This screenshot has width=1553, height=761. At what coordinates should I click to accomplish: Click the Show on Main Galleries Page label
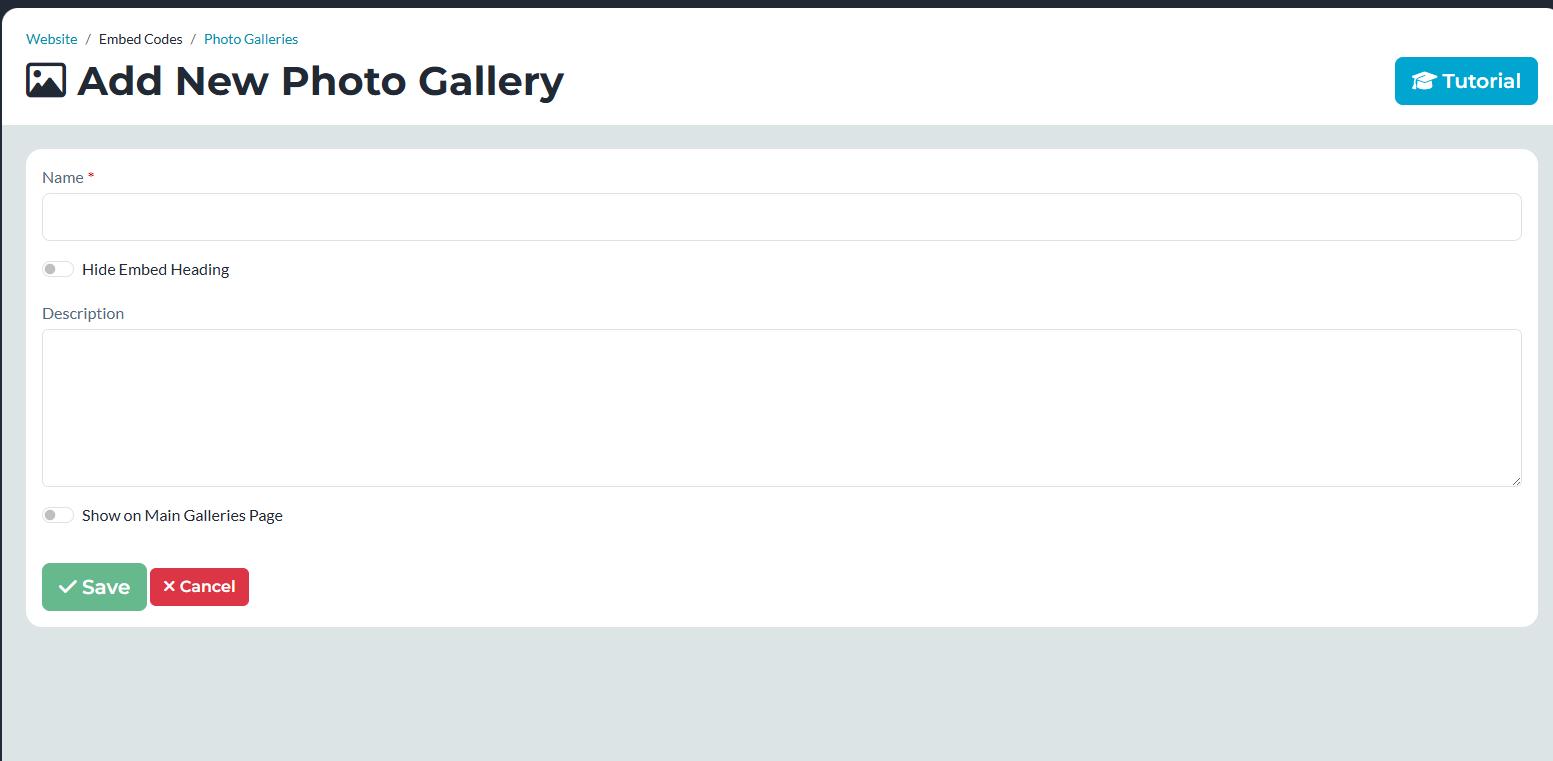coord(182,515)
